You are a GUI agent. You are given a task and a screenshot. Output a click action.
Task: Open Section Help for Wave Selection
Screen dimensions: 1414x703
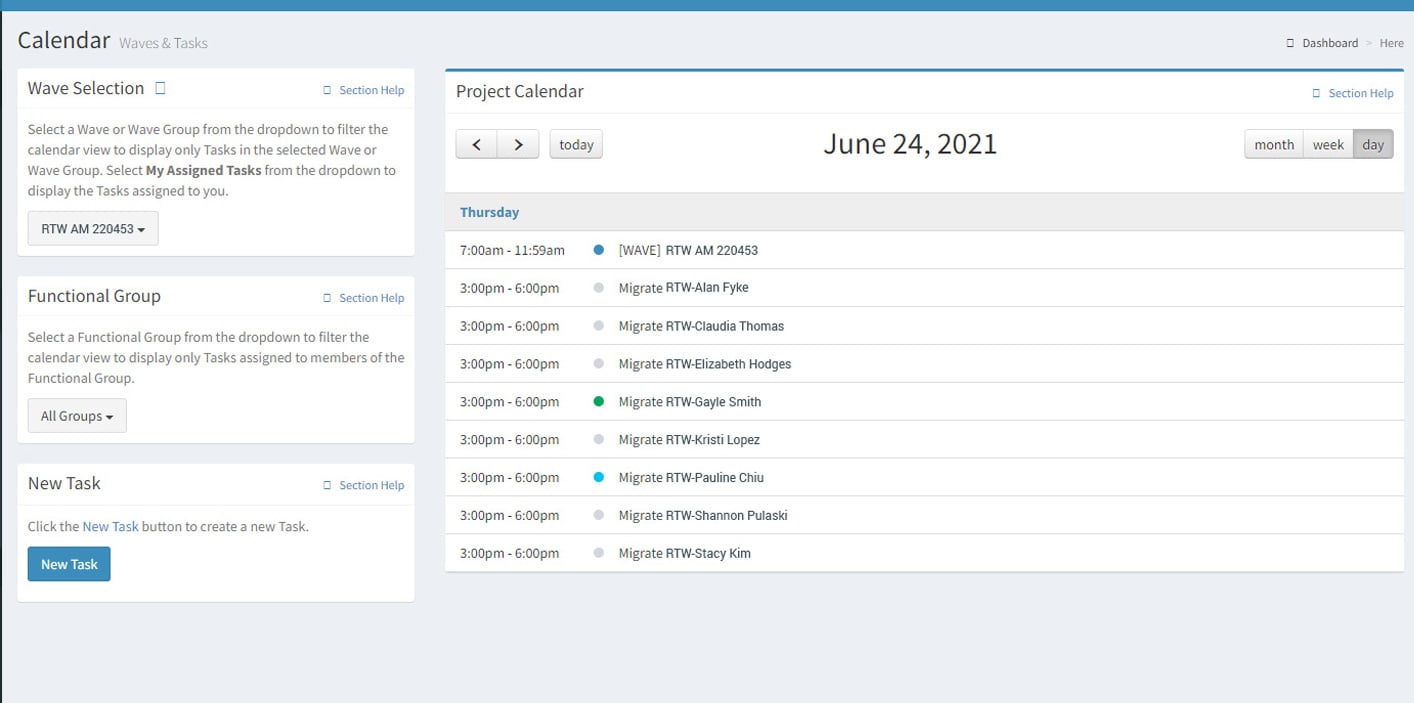(x=371, y=90)
